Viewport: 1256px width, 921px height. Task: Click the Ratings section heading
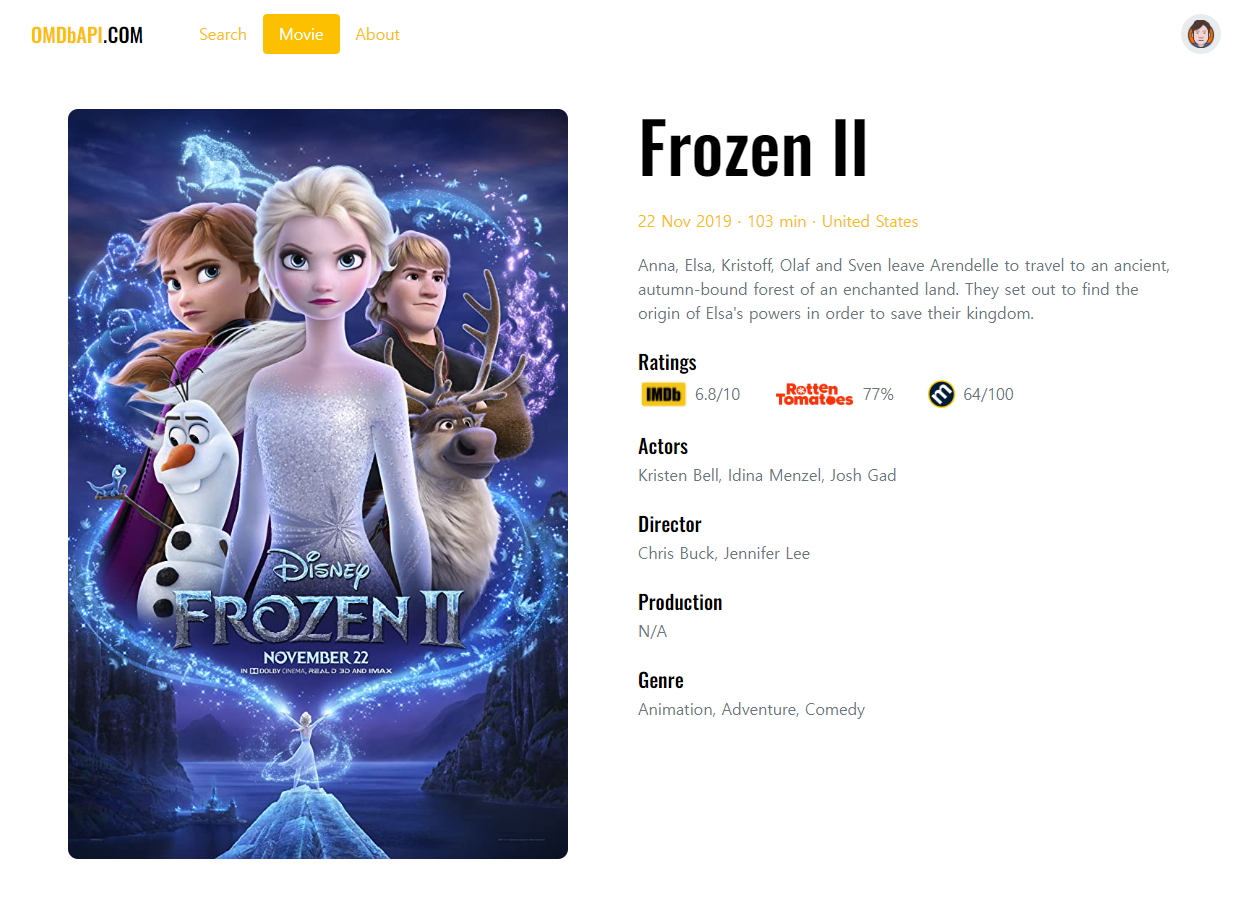click(x=667, y=362)
